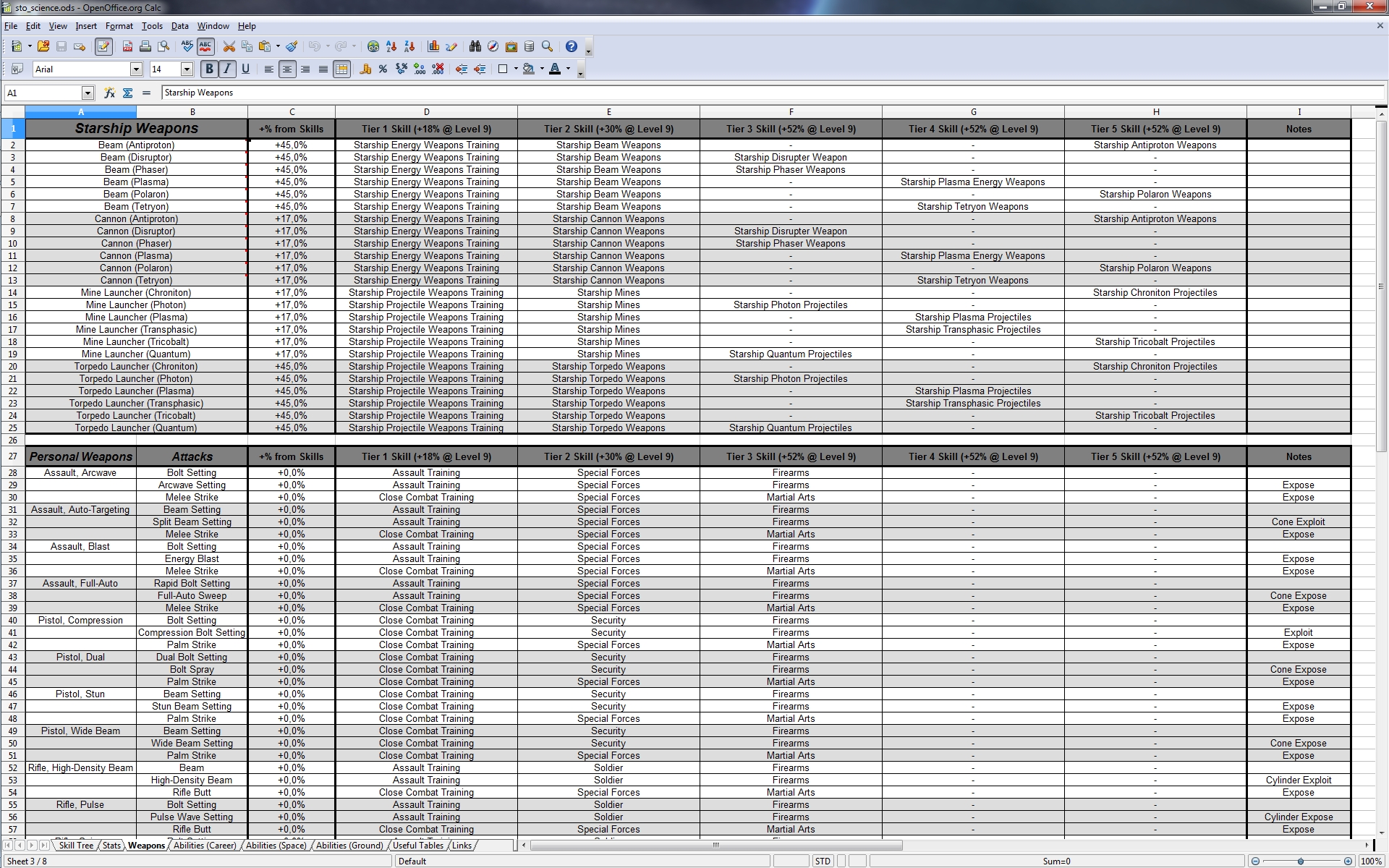Insert a Chart icon
This screenshot has width=1389, height=868.
point(433,46)
